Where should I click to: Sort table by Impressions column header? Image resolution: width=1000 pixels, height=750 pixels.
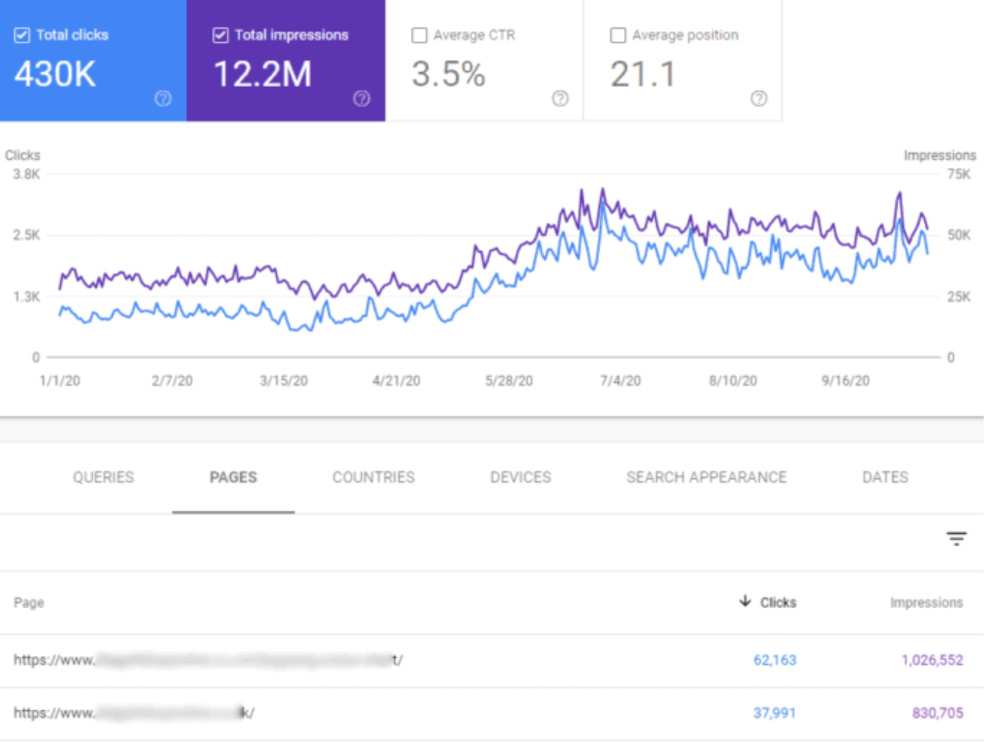(x=927, y=603)
